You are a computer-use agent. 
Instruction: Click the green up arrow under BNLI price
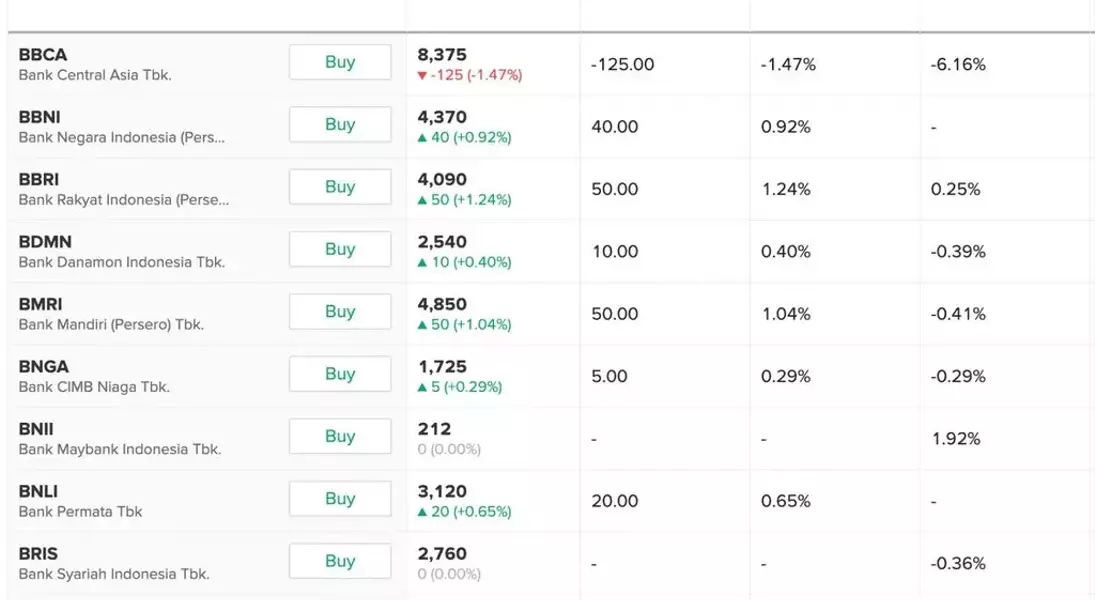tap(423, 512)
